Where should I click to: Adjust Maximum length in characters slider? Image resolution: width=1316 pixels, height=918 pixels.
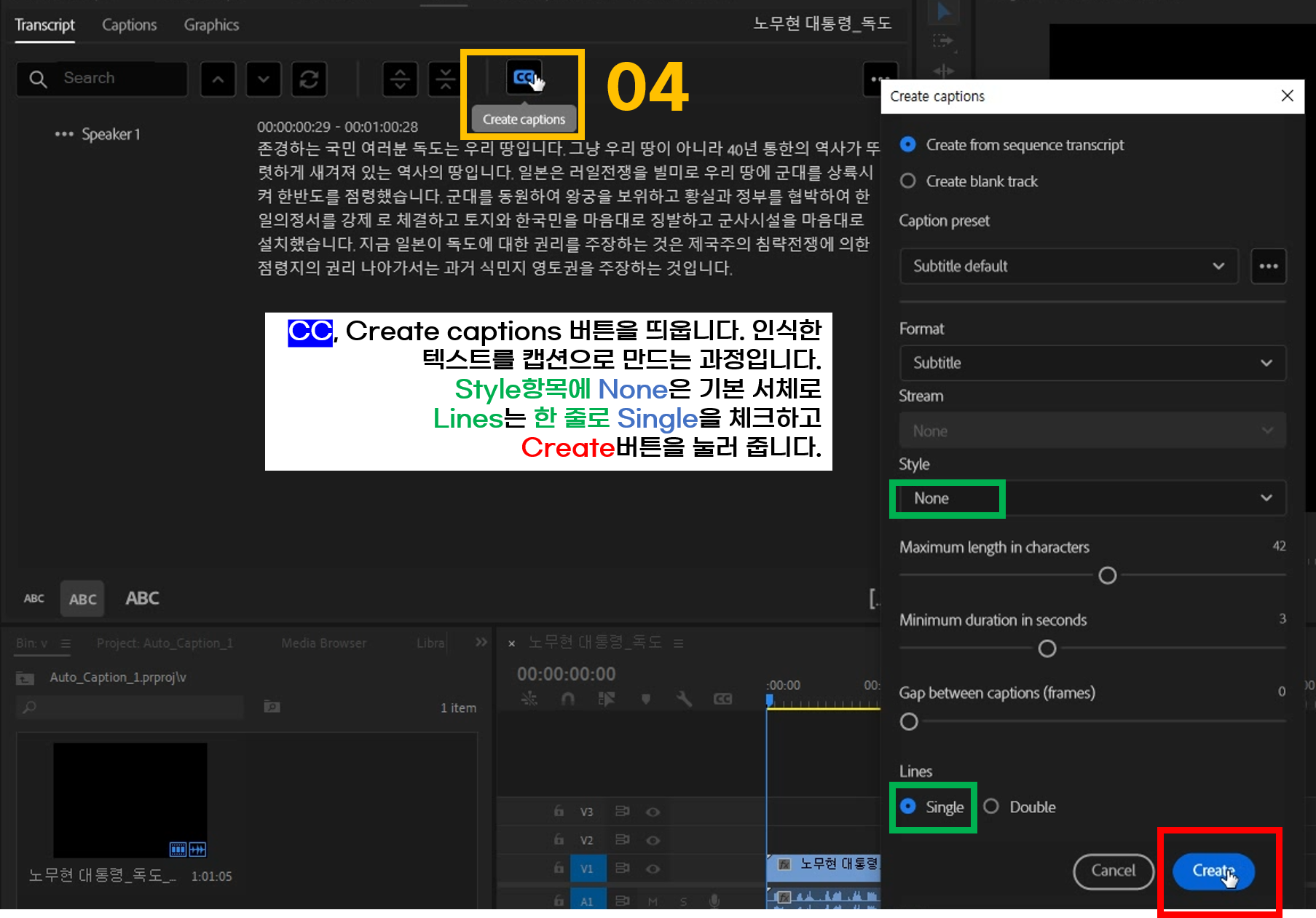coord(1107,576)
